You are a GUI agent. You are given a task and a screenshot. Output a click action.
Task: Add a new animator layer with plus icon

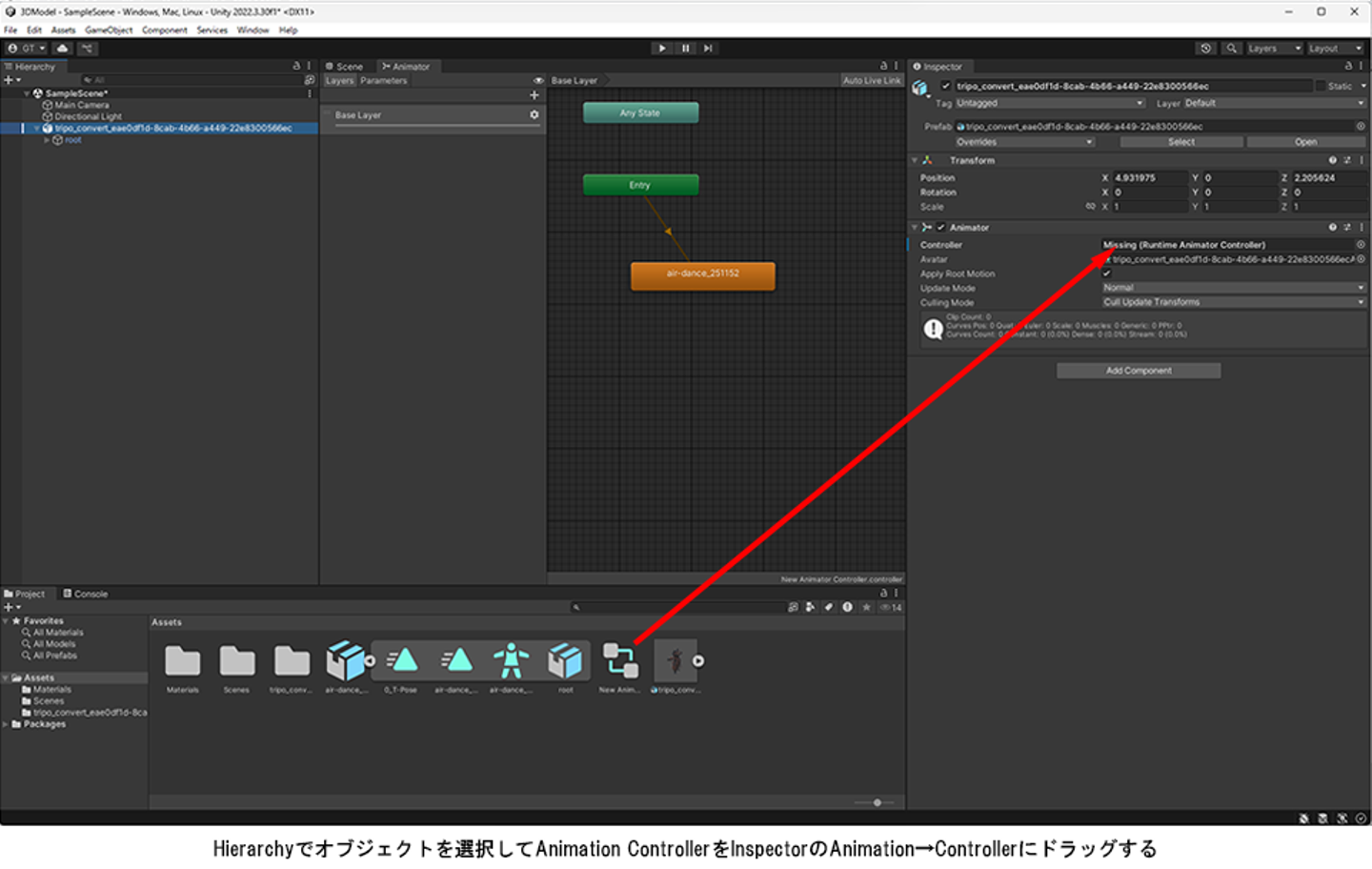pyautogui.click(x=535, y=95)
